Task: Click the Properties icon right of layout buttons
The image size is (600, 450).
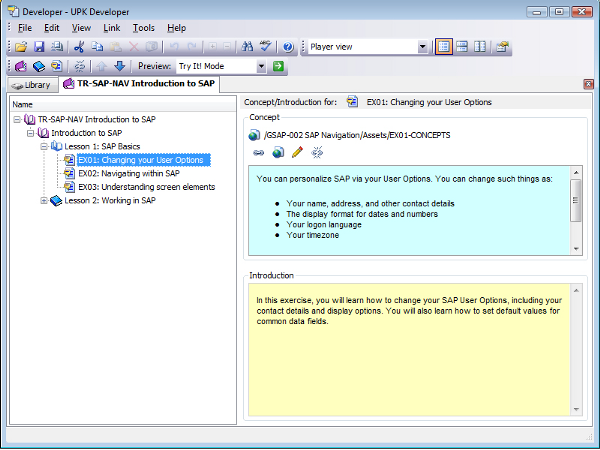Action: coord(502,47)
